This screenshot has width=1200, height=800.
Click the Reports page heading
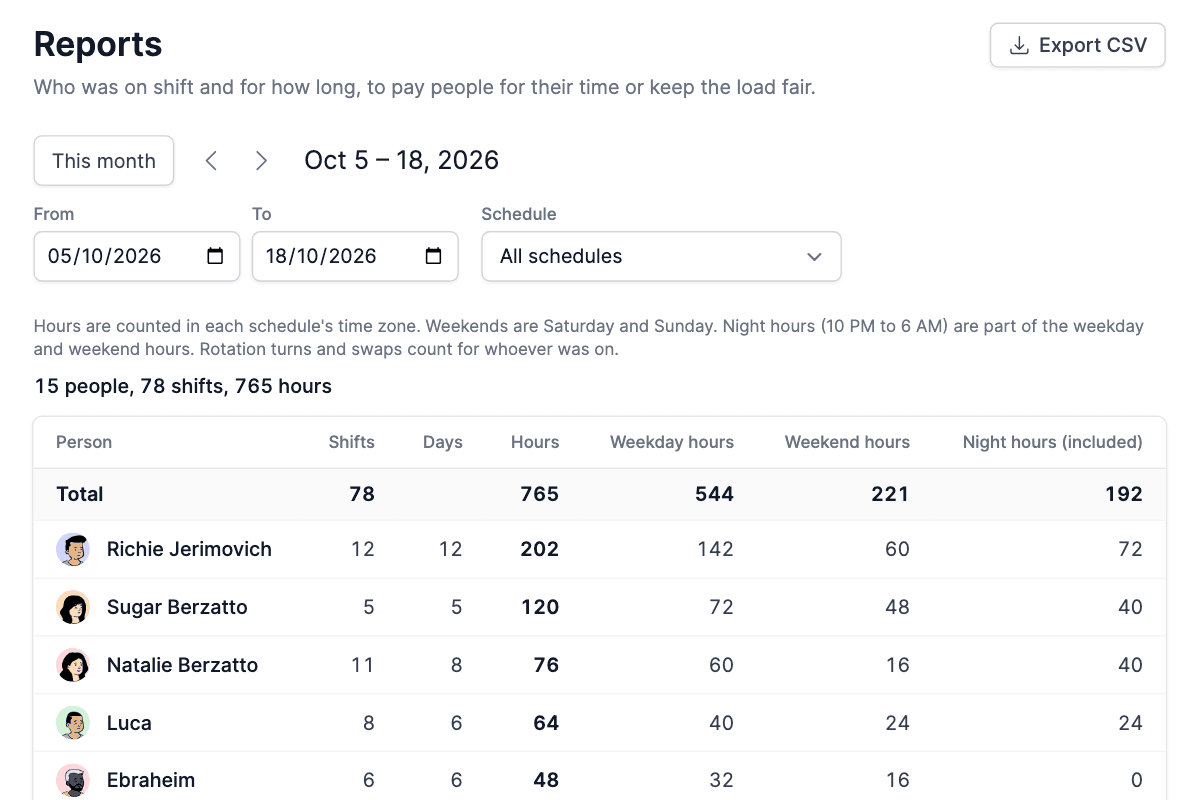[x=98, y=45]
